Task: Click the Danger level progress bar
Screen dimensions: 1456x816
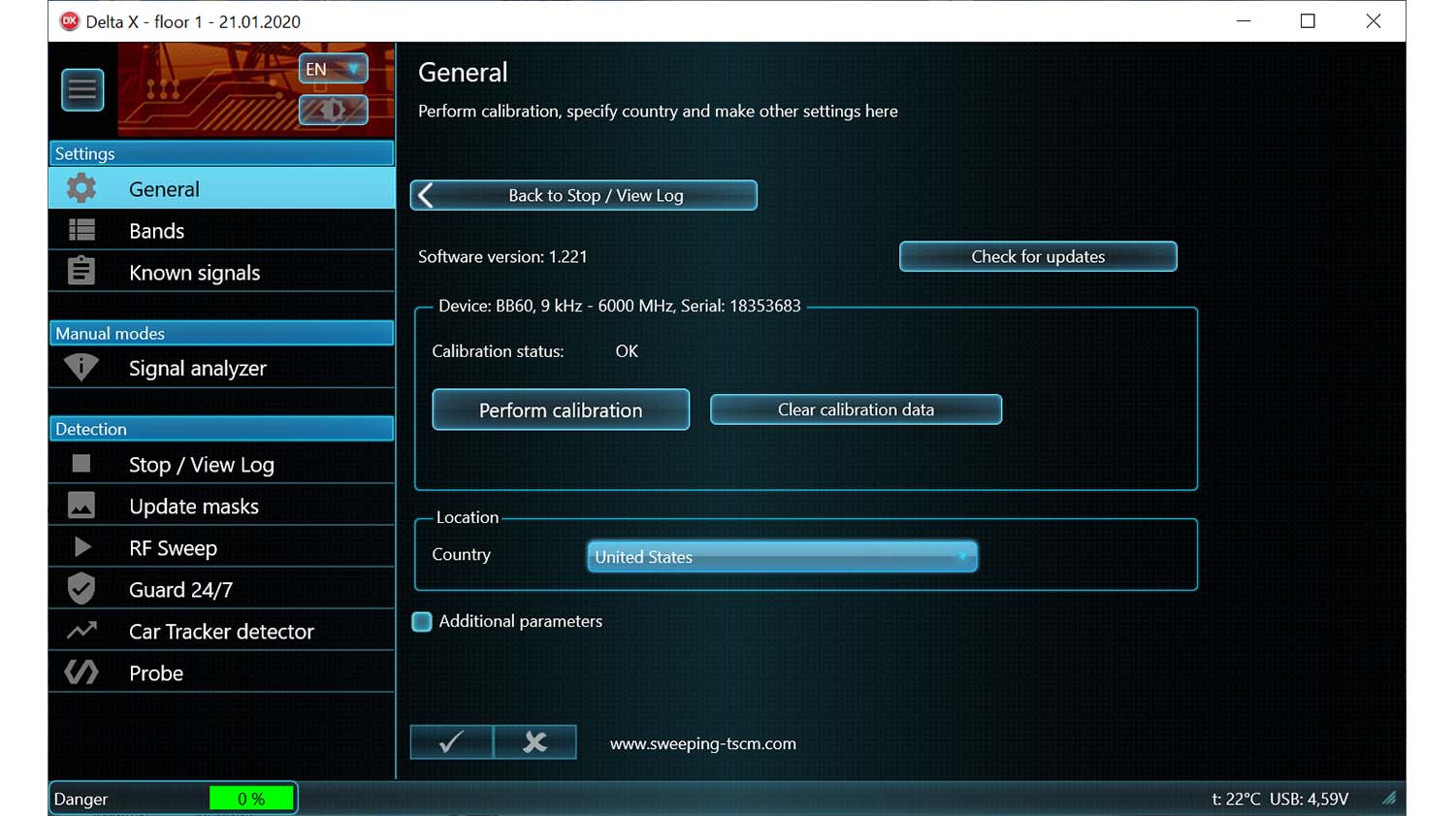Action: [x=251, y=799]
